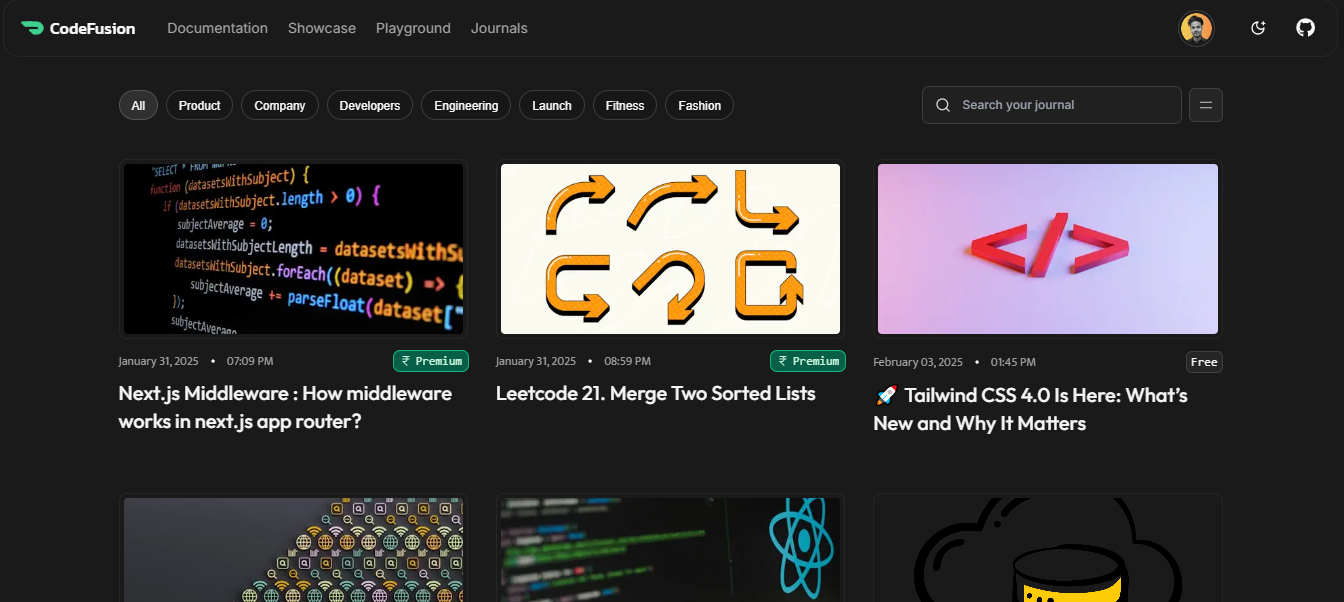Go to the Showcase nav item

[322, 28]
